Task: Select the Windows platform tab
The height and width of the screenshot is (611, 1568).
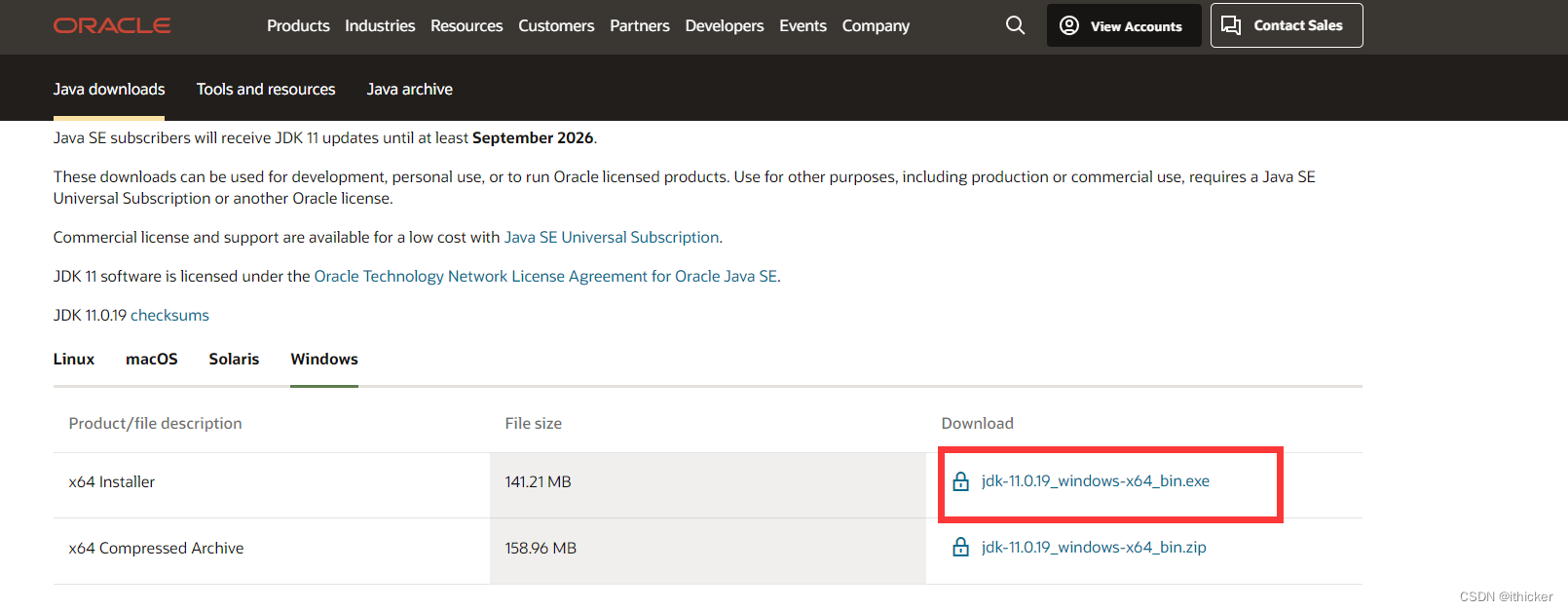Action: pos(324,359)
